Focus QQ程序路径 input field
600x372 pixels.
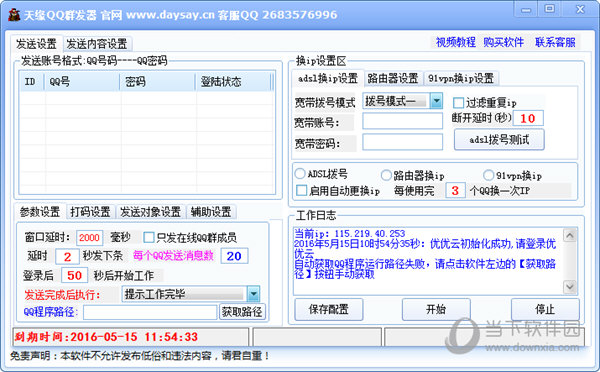150,312
